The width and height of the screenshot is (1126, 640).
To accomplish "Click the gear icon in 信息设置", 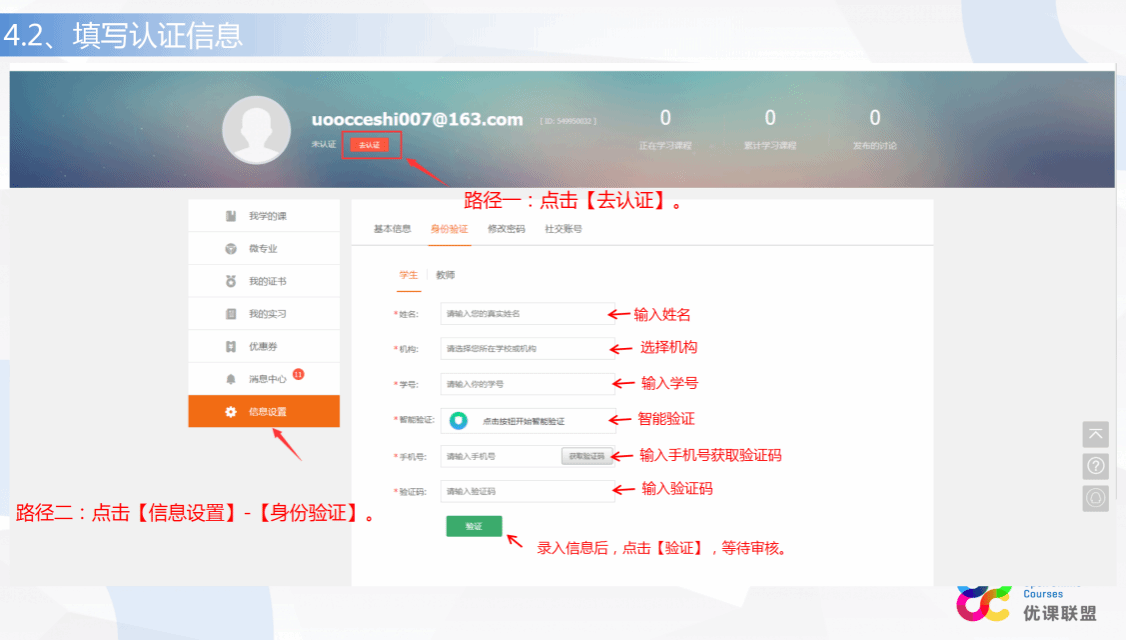I will coord(231,412).
